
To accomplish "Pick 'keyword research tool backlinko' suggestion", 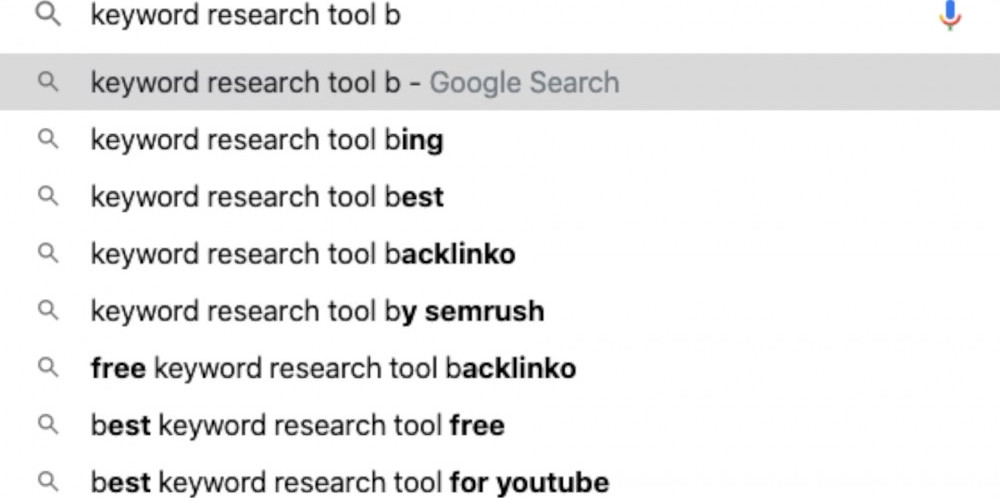I will coord(500,253).
